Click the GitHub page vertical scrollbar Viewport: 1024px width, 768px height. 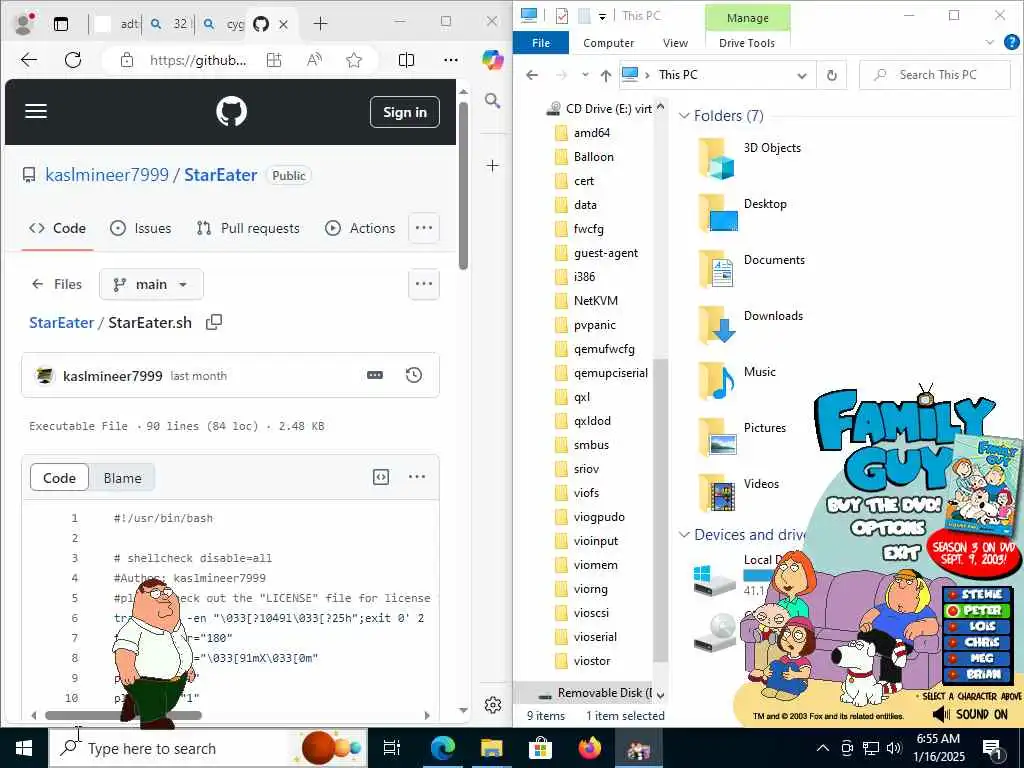pyautogui.click(x=464, y=185)
